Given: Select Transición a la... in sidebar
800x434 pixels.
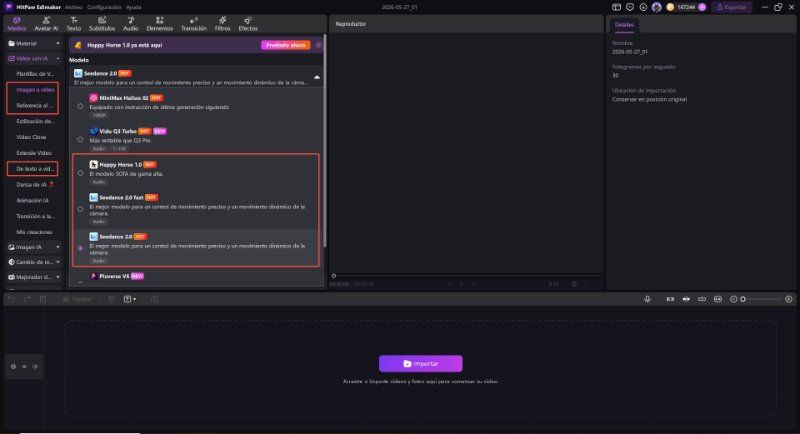Looking at the screenshot, I should click(35, 216).
